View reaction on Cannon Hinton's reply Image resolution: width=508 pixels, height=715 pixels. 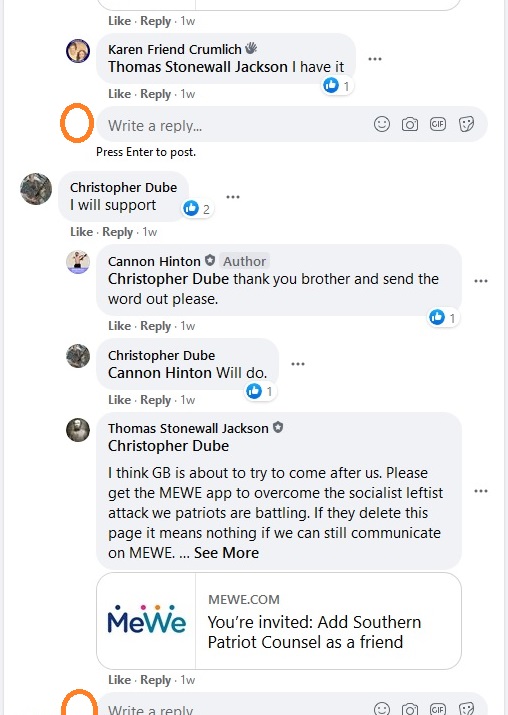pyautogui.click(x=442, y=317)
